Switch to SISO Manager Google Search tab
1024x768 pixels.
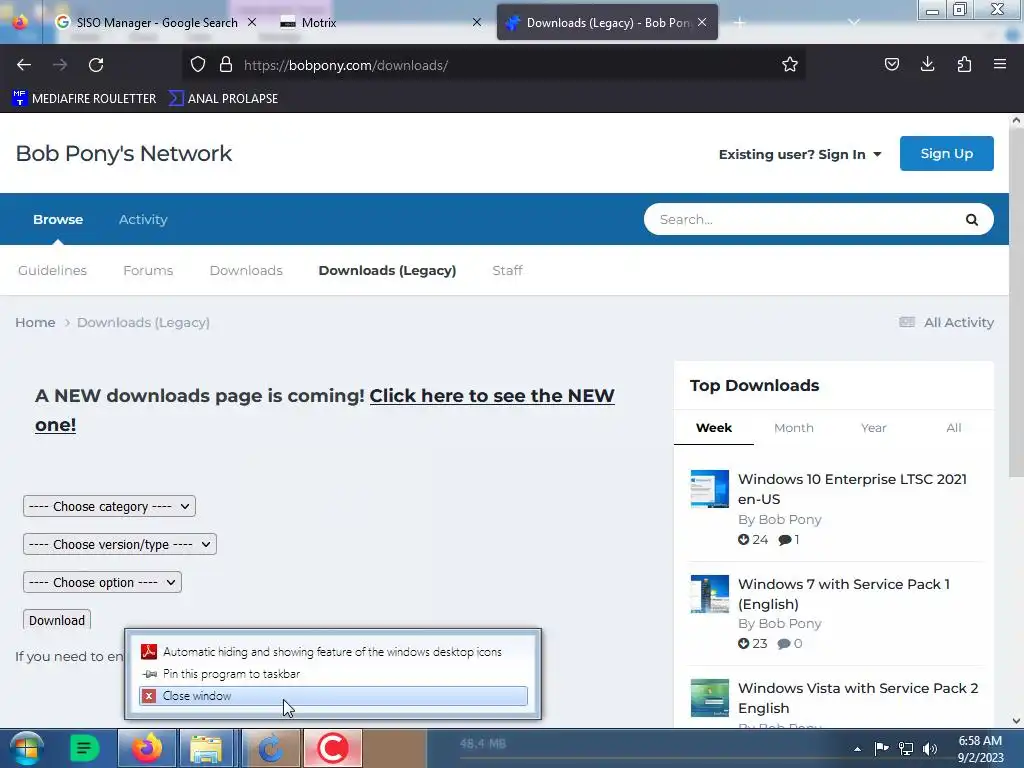point(157,22)
